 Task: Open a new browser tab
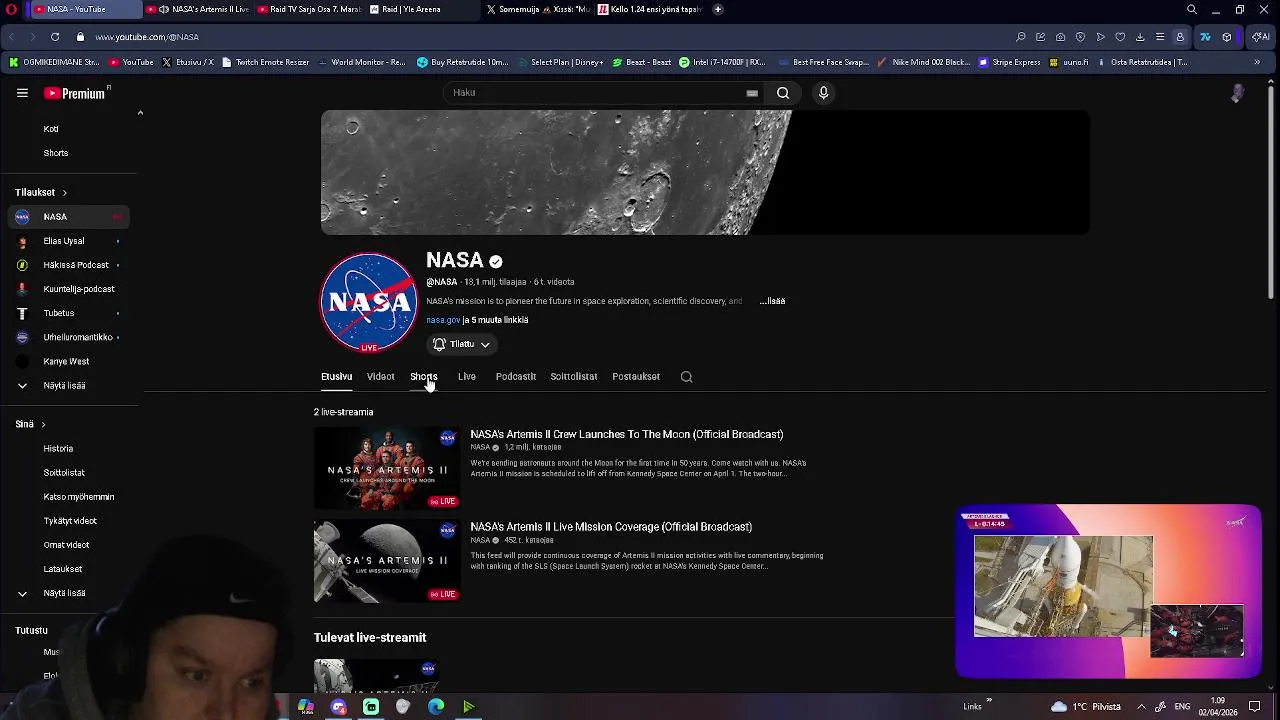(x=718, y=9)
